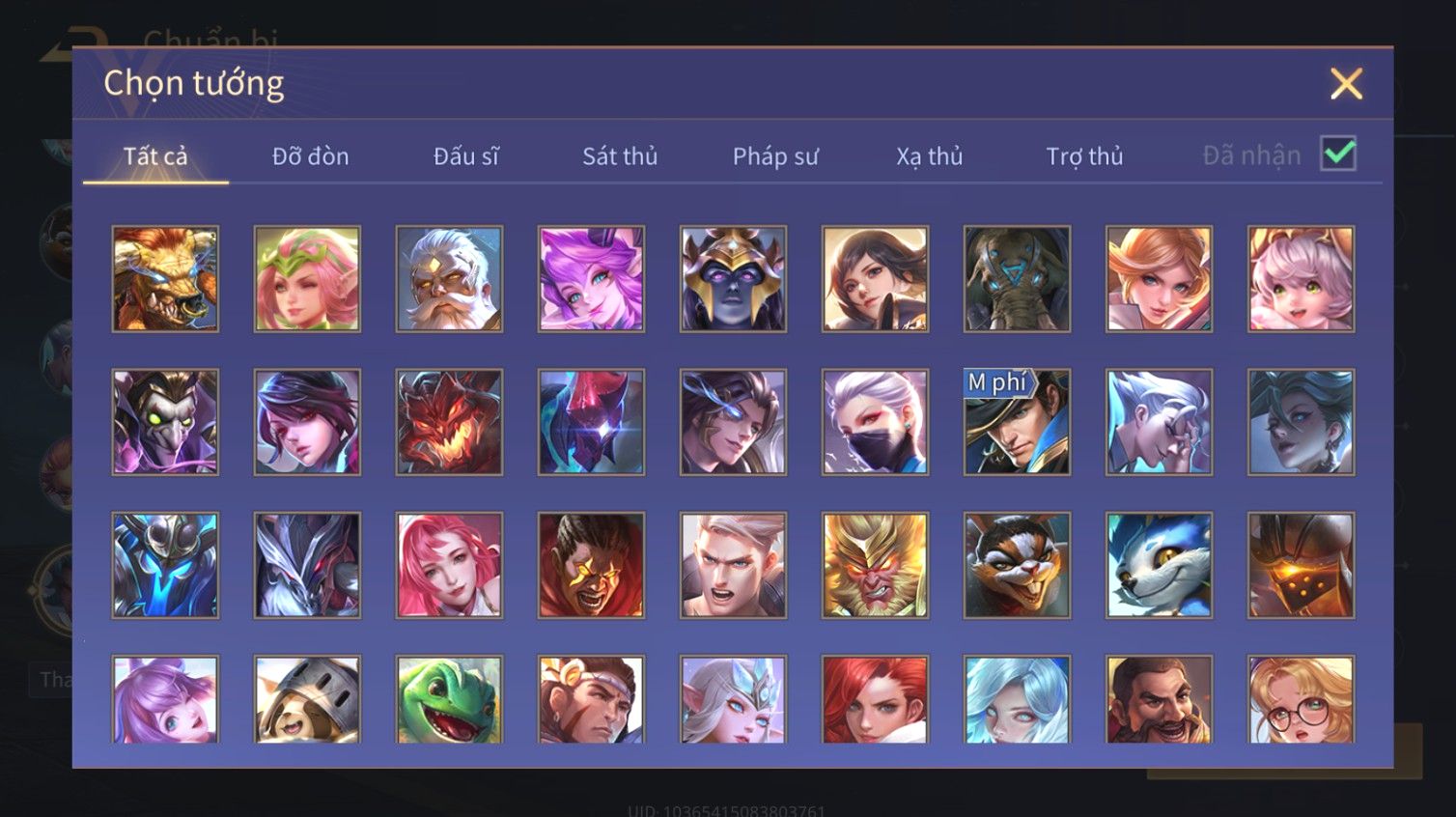Screen dimensions: 1456x817
Task: Pick the plague-doctor masked hero with green eyes
Action: (x=165, y=422)
